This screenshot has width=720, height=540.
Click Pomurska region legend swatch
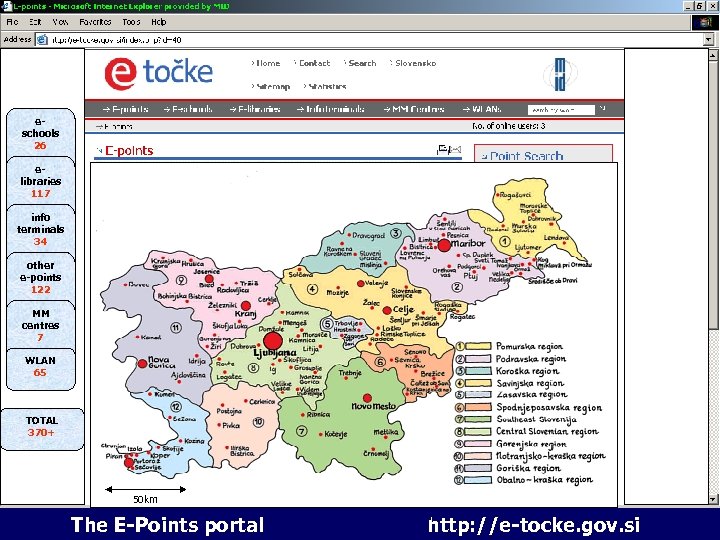pos(478,346)
